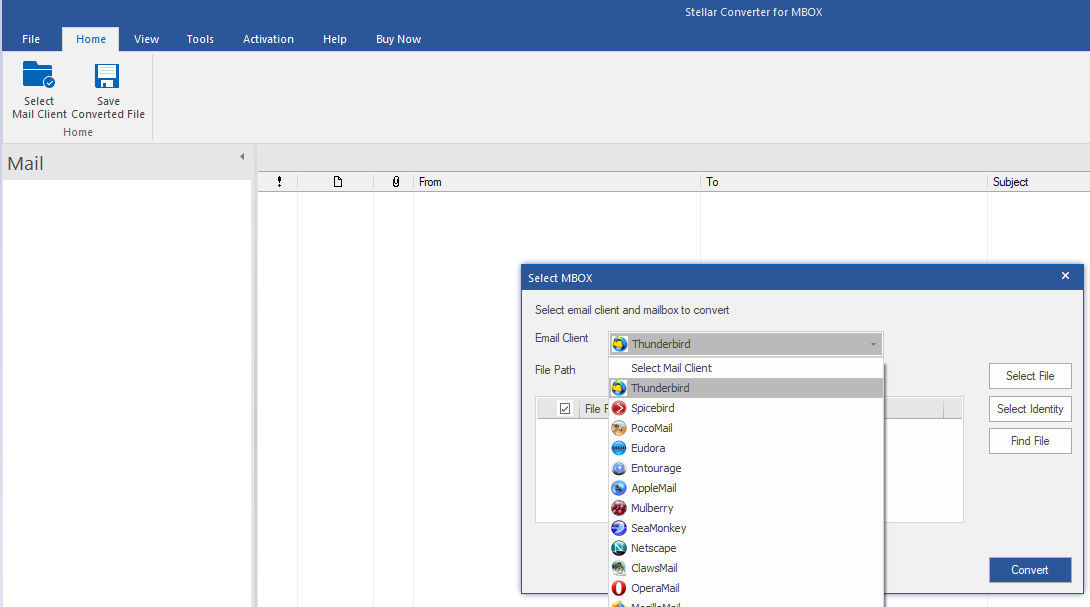1090x607 pixels.
Task: Collapse the Mail pane using its arrow
Action: click(x=242, y=156)
